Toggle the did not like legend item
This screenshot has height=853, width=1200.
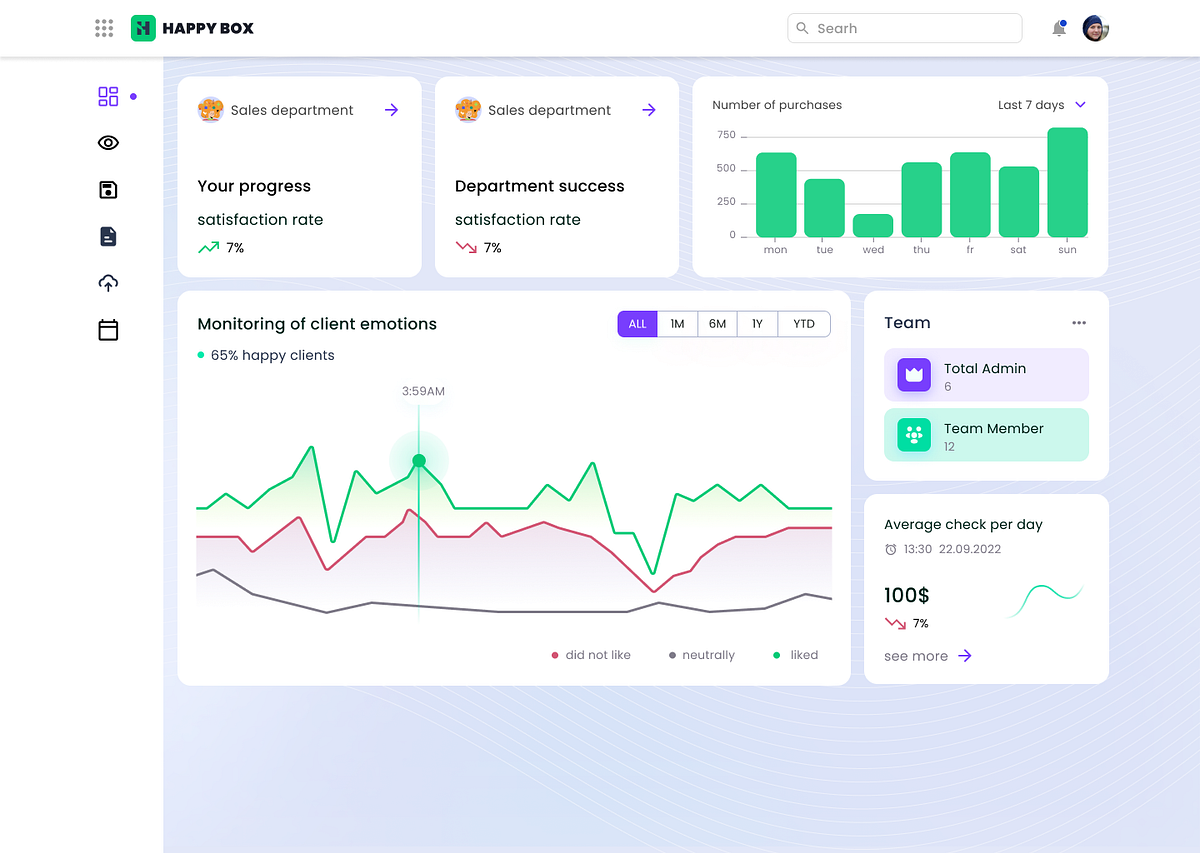(590, 654)
